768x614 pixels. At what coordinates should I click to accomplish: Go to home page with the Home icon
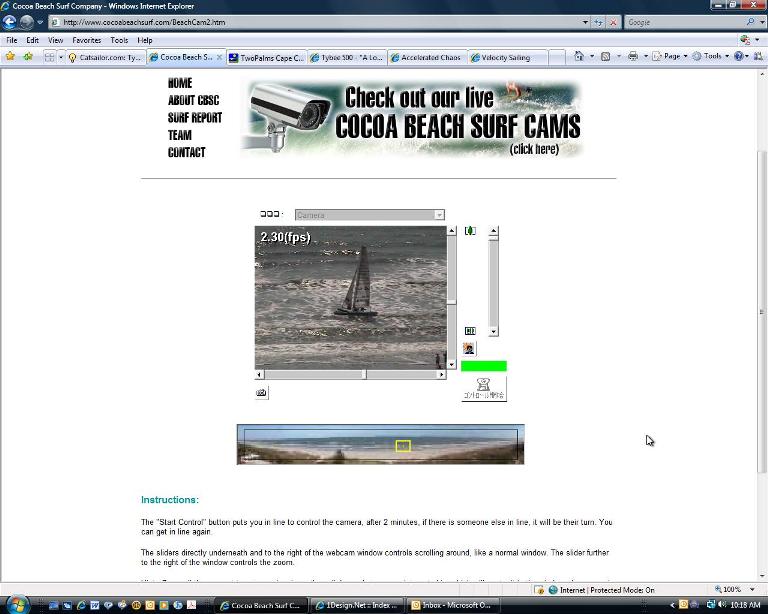pyautogui.click(x=579, y=56)
